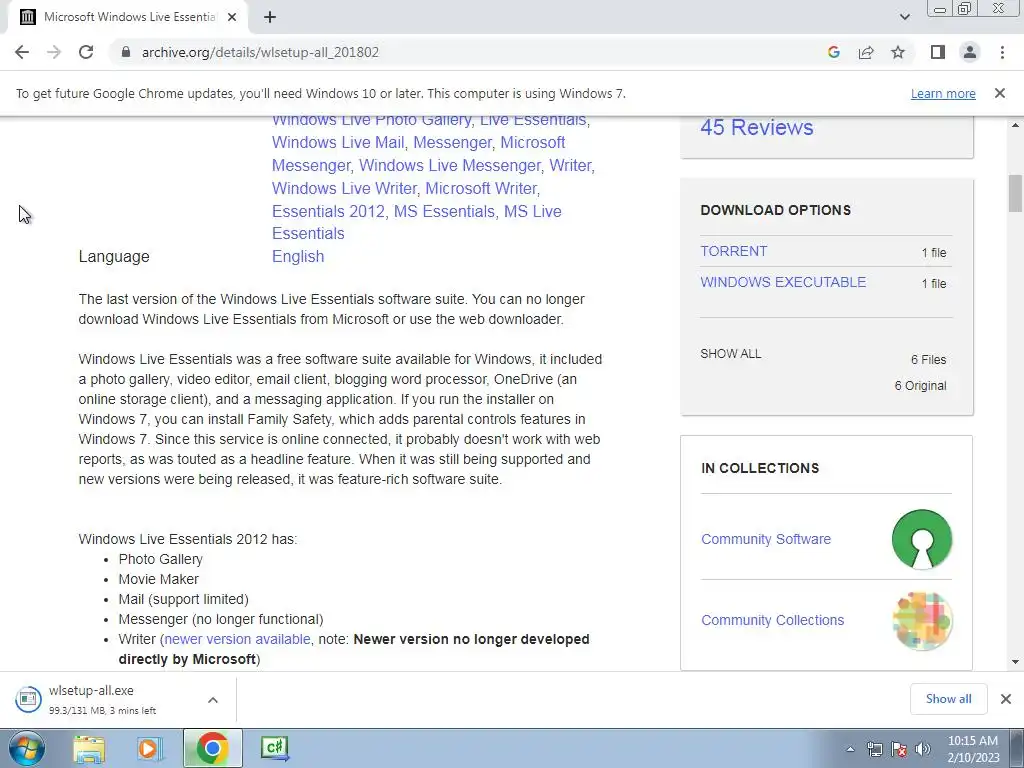Launch Windows Media Player from taskbar
1024x768 pixels.
150,748
